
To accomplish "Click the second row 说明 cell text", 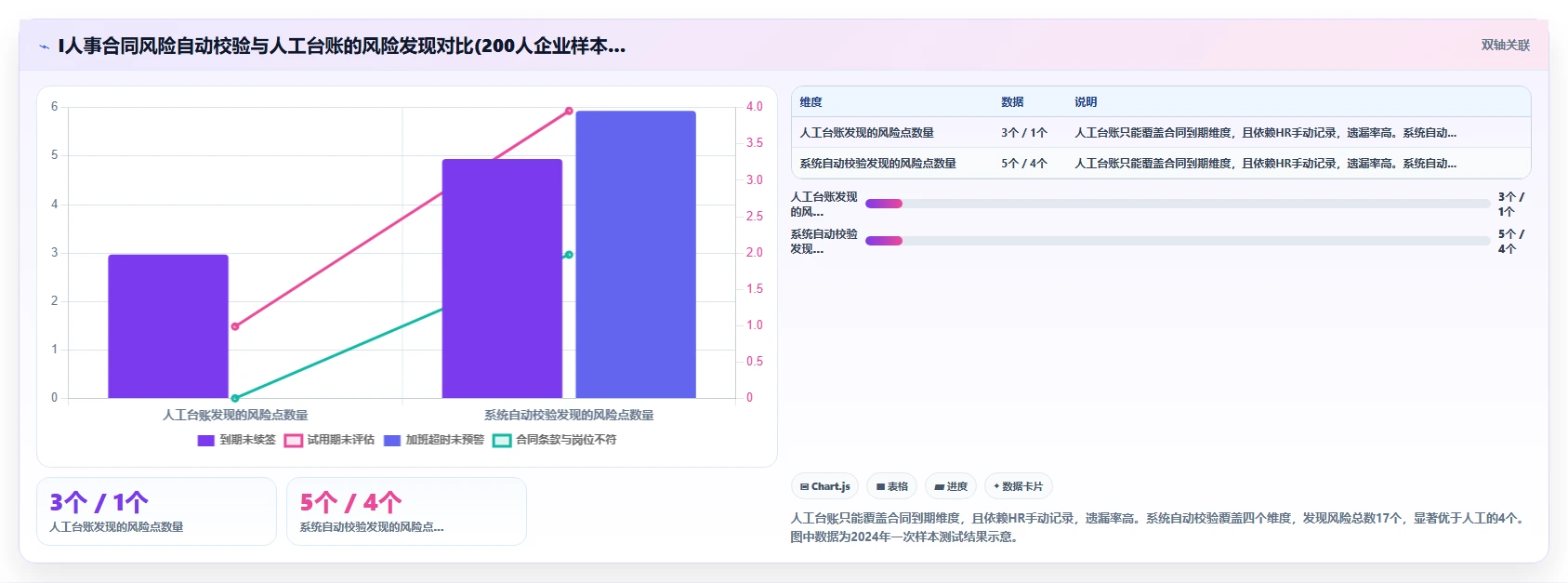I will coord(1266,164).
